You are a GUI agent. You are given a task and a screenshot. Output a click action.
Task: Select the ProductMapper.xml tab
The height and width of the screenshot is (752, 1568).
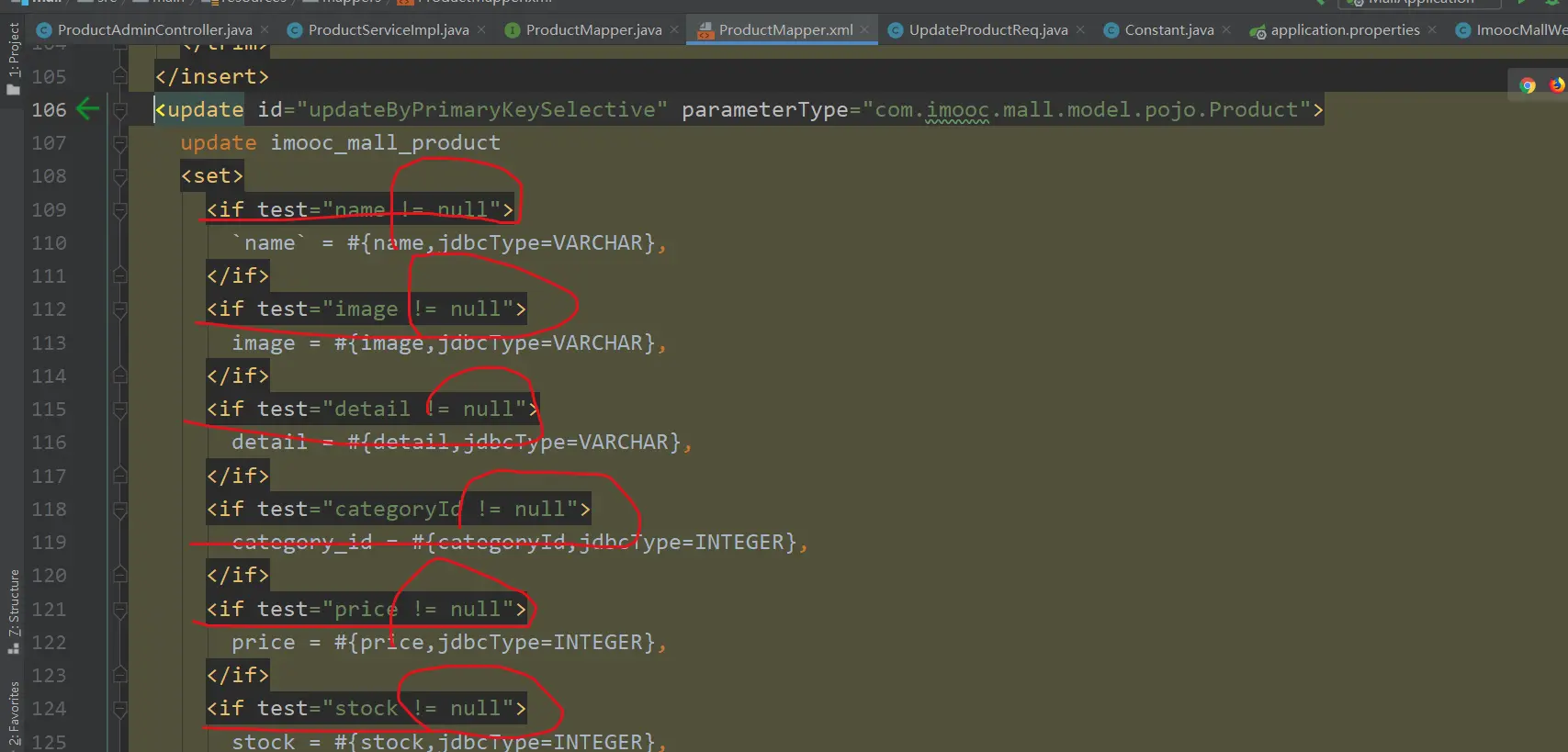click(x=785, y=30)
